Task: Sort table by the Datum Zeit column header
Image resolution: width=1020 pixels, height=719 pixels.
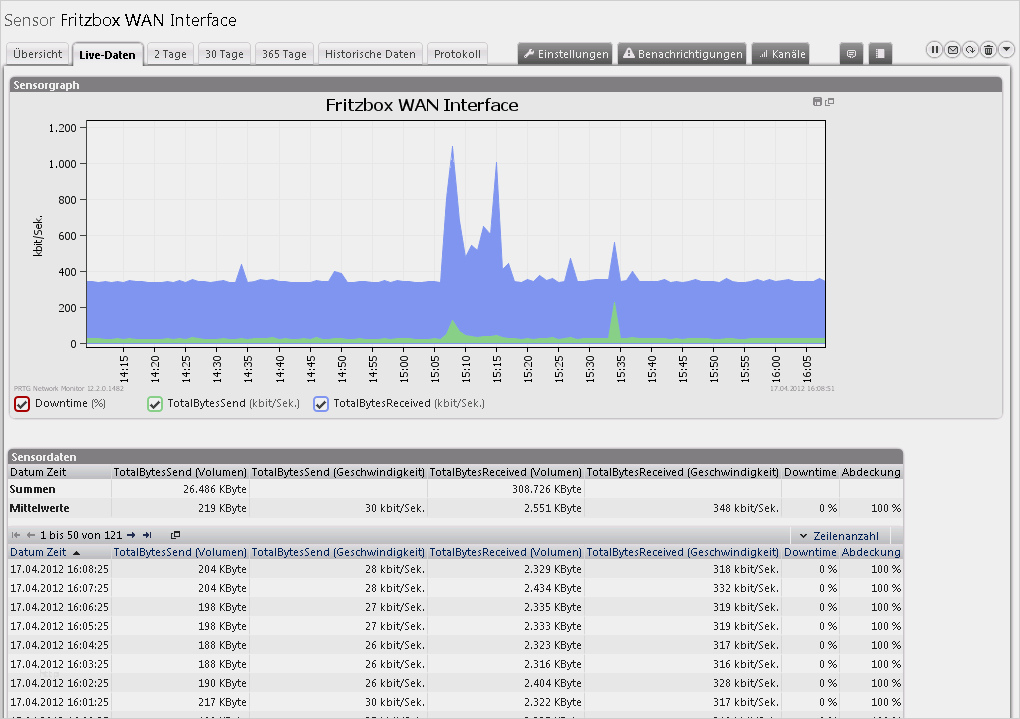Action: point(38,552)
